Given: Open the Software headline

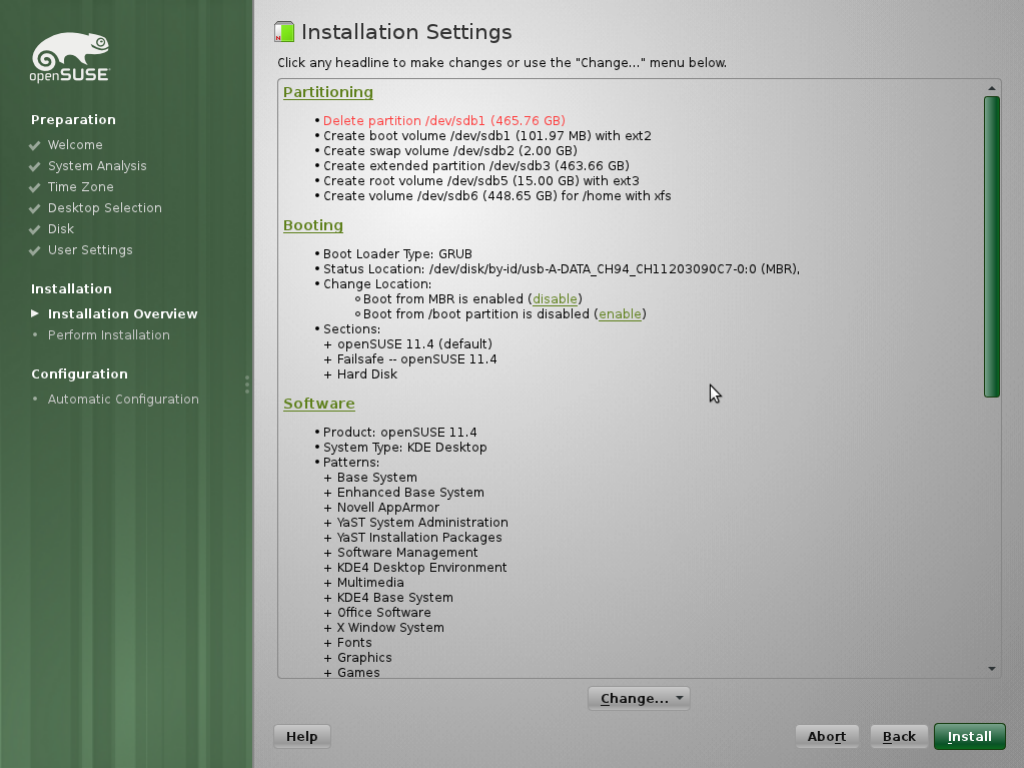Looking at the screenshot, I should pyautogui.click(x=319, y=403).
